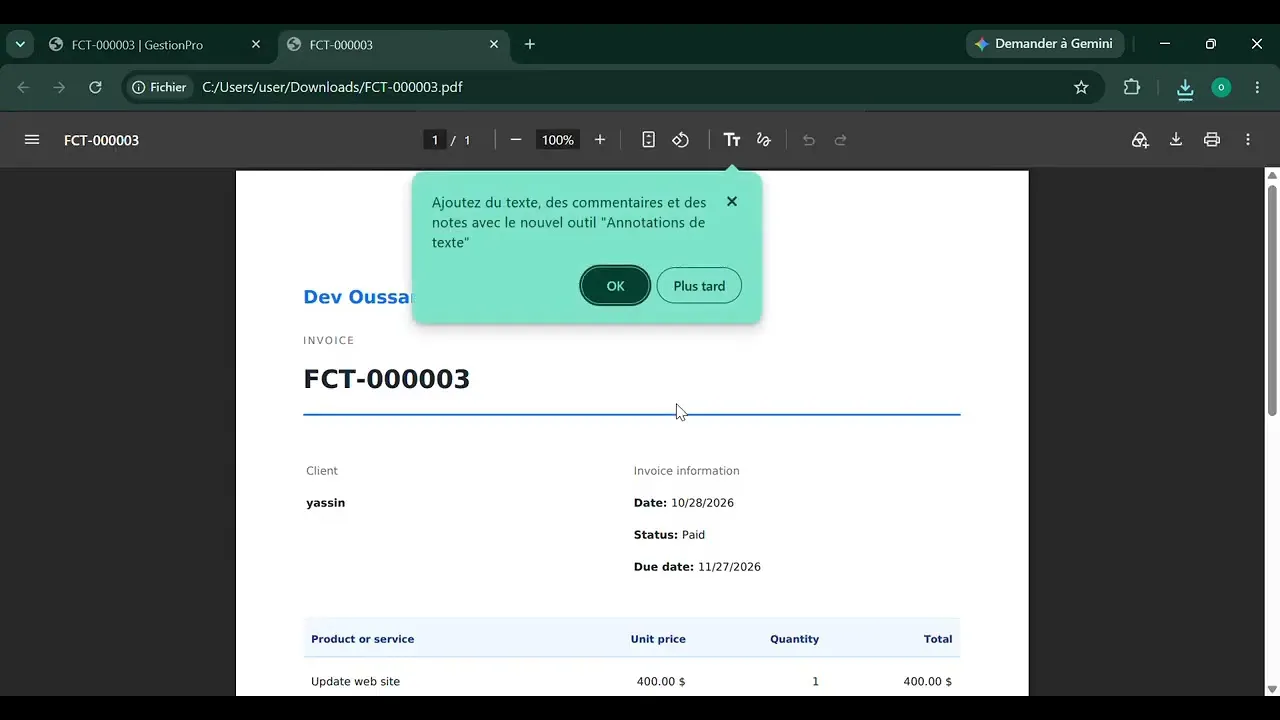Open the PDF sidebar hamburger menu
This screenshot has width=1280, height=720.
coord(32,140)
